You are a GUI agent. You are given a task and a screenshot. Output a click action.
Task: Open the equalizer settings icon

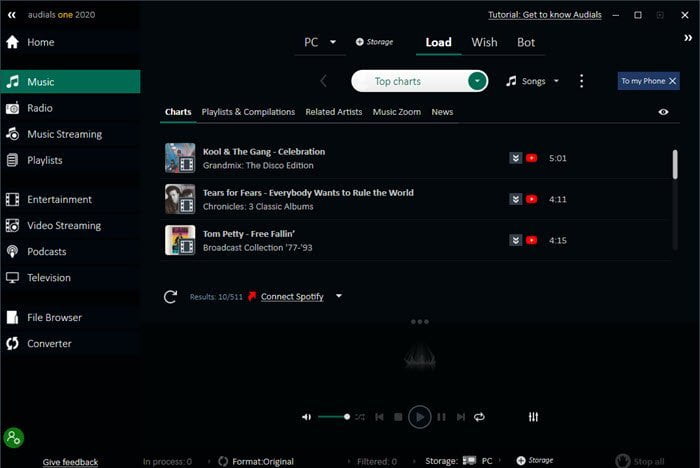[x=533, y=417]
